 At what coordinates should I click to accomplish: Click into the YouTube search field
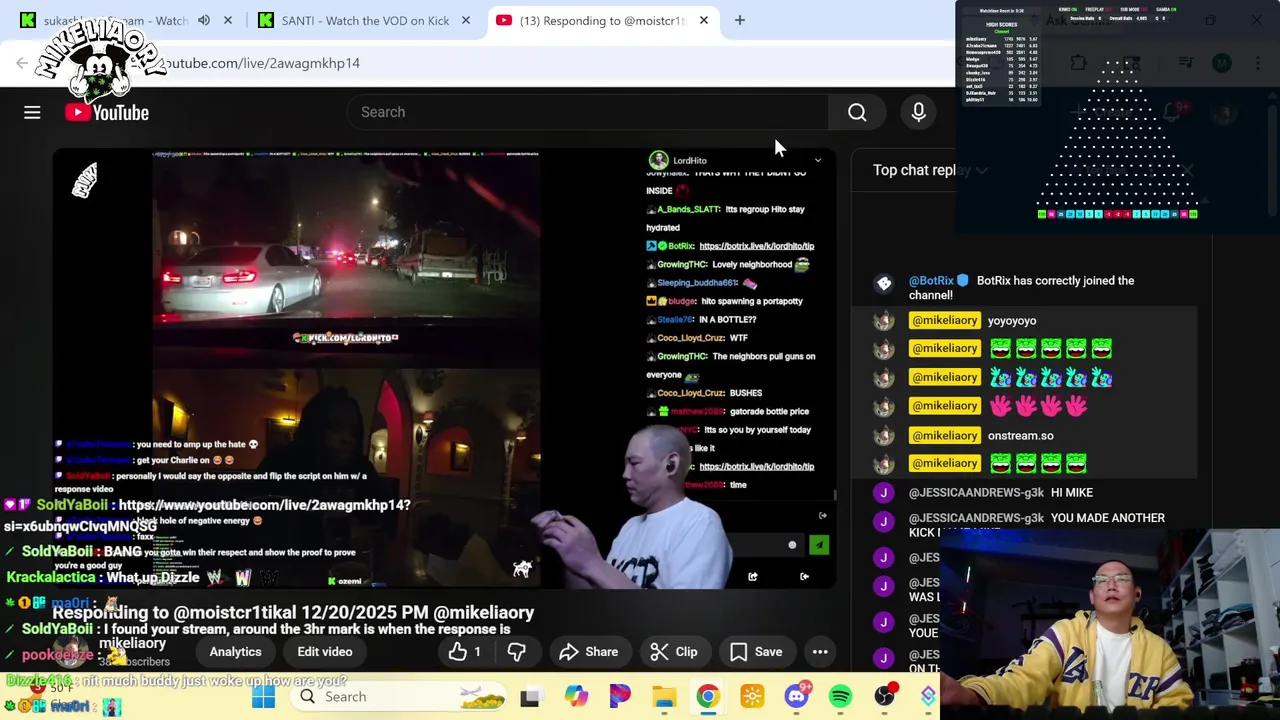click(x=588, y=112)
